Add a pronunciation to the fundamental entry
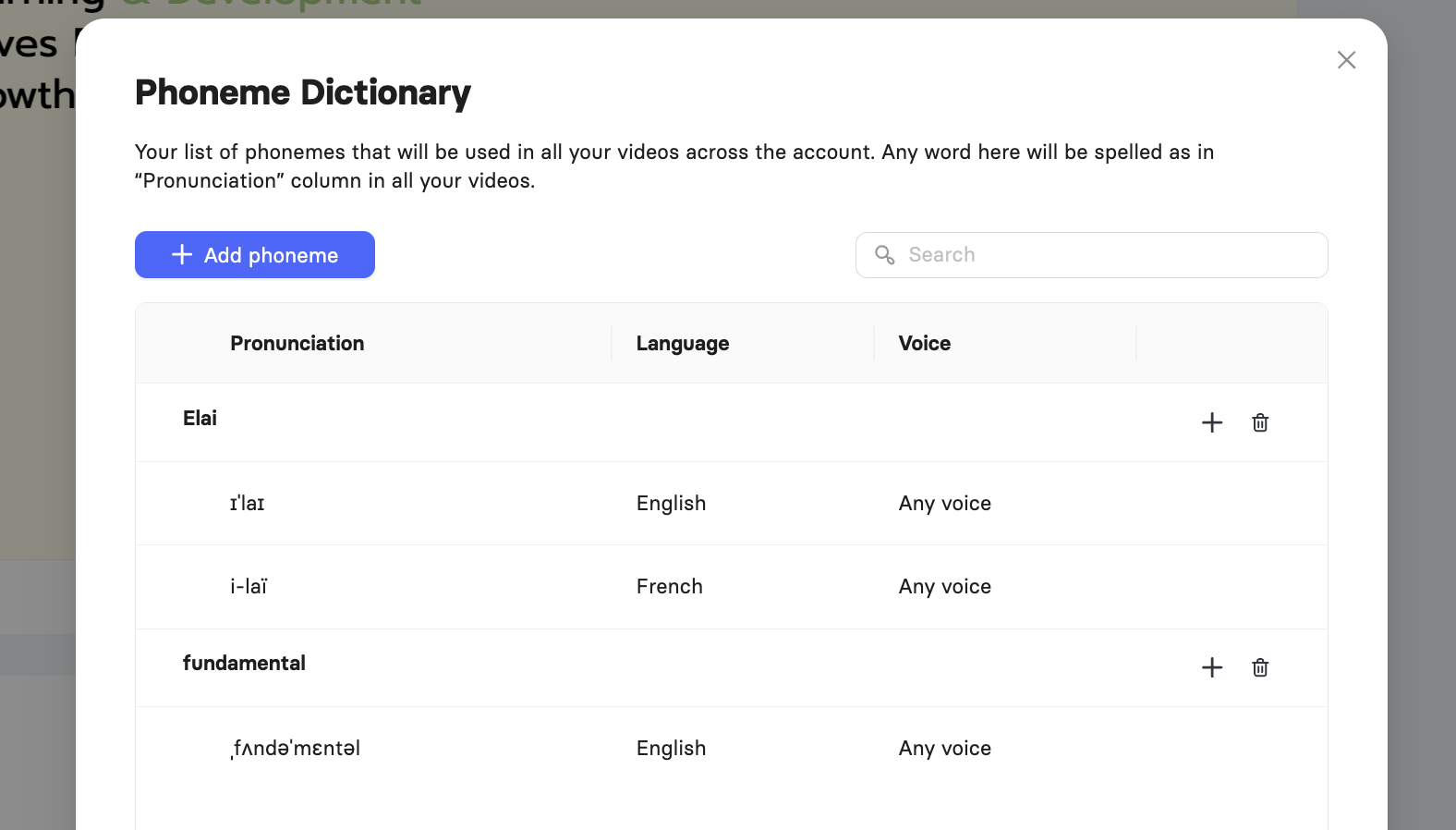 (x=1212, y=667)
